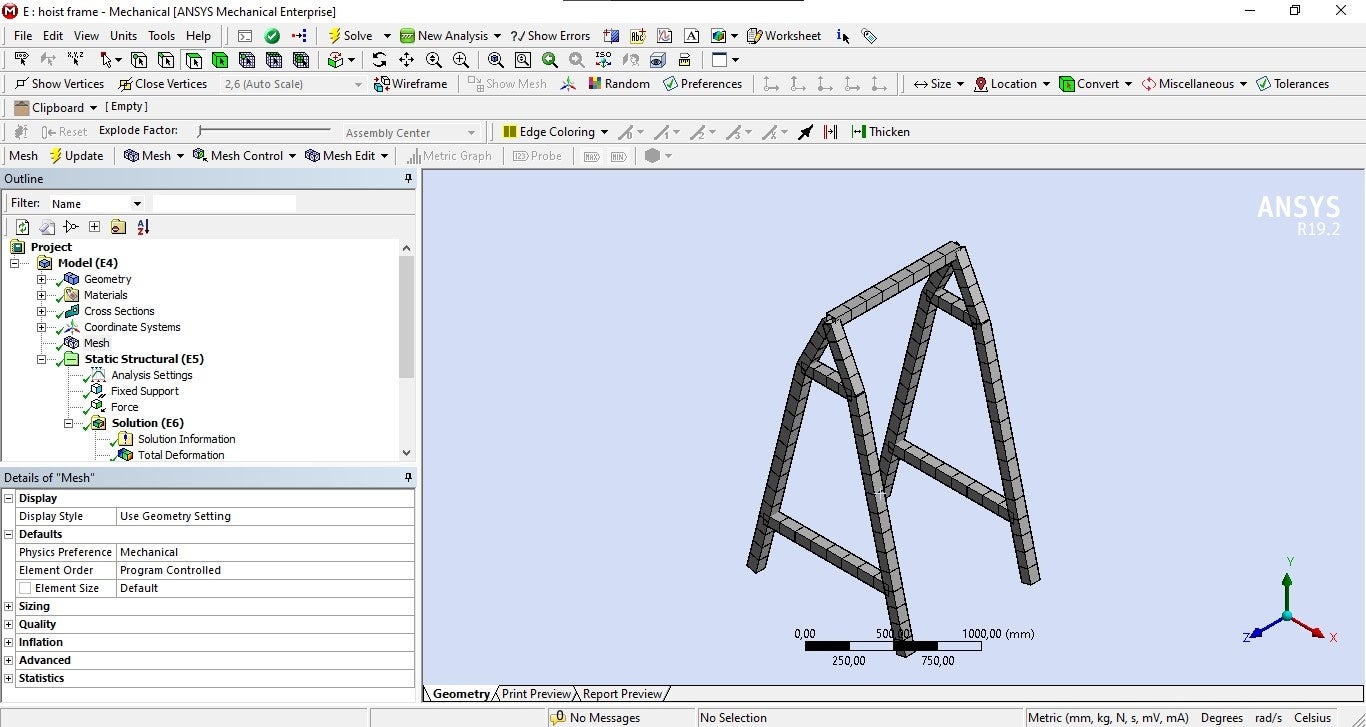Toggle the Thicken display option
This screenshot has width=1366, height=727.
pos(880,132)
